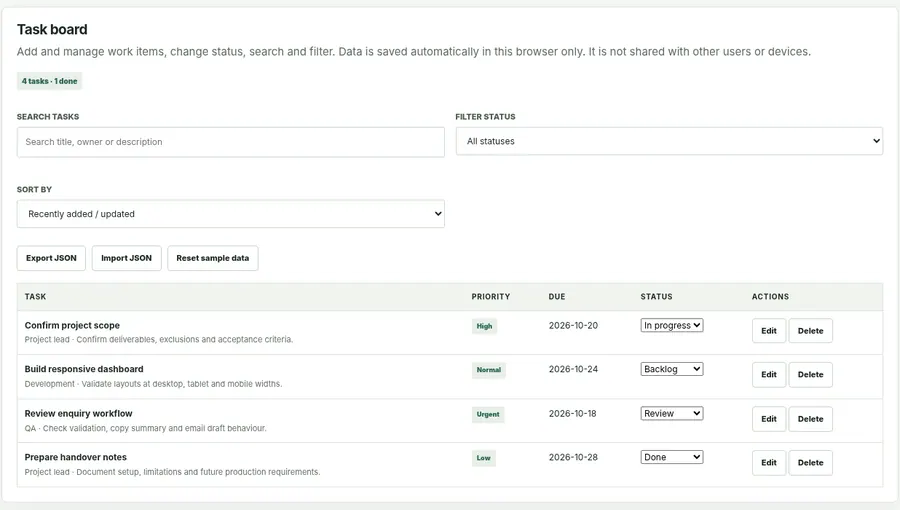The image size is (900, 510).
Task: Delete the Confirm project scope task
Action: click(x=810, y=330)
